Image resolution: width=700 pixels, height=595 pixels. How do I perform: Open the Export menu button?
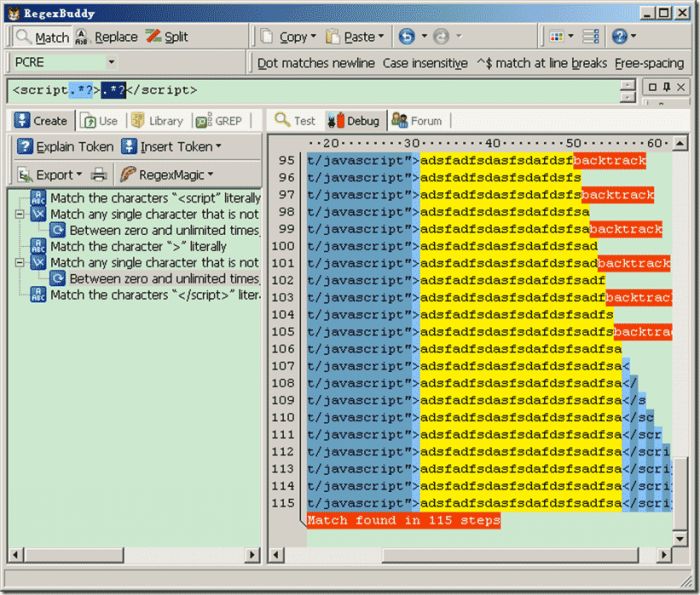pos(50,174)
